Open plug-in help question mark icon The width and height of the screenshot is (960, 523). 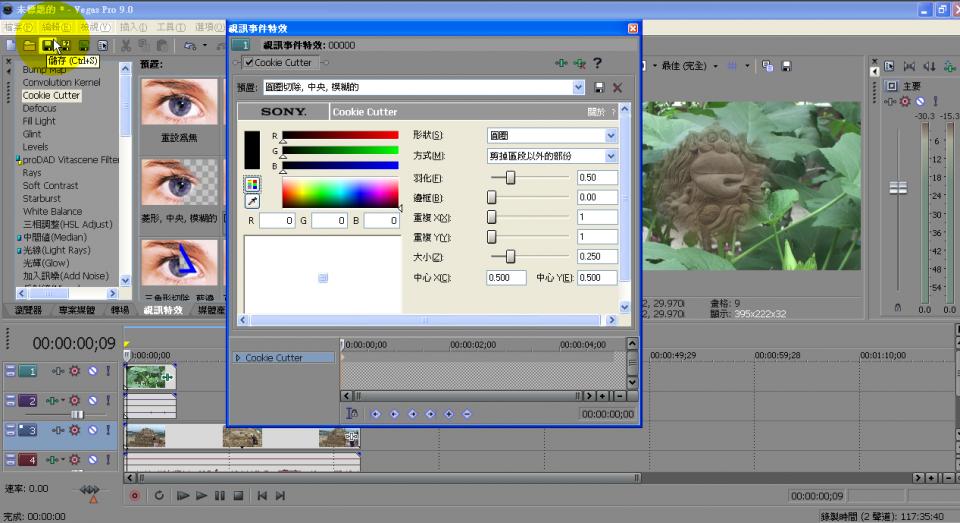click(598, 63)
